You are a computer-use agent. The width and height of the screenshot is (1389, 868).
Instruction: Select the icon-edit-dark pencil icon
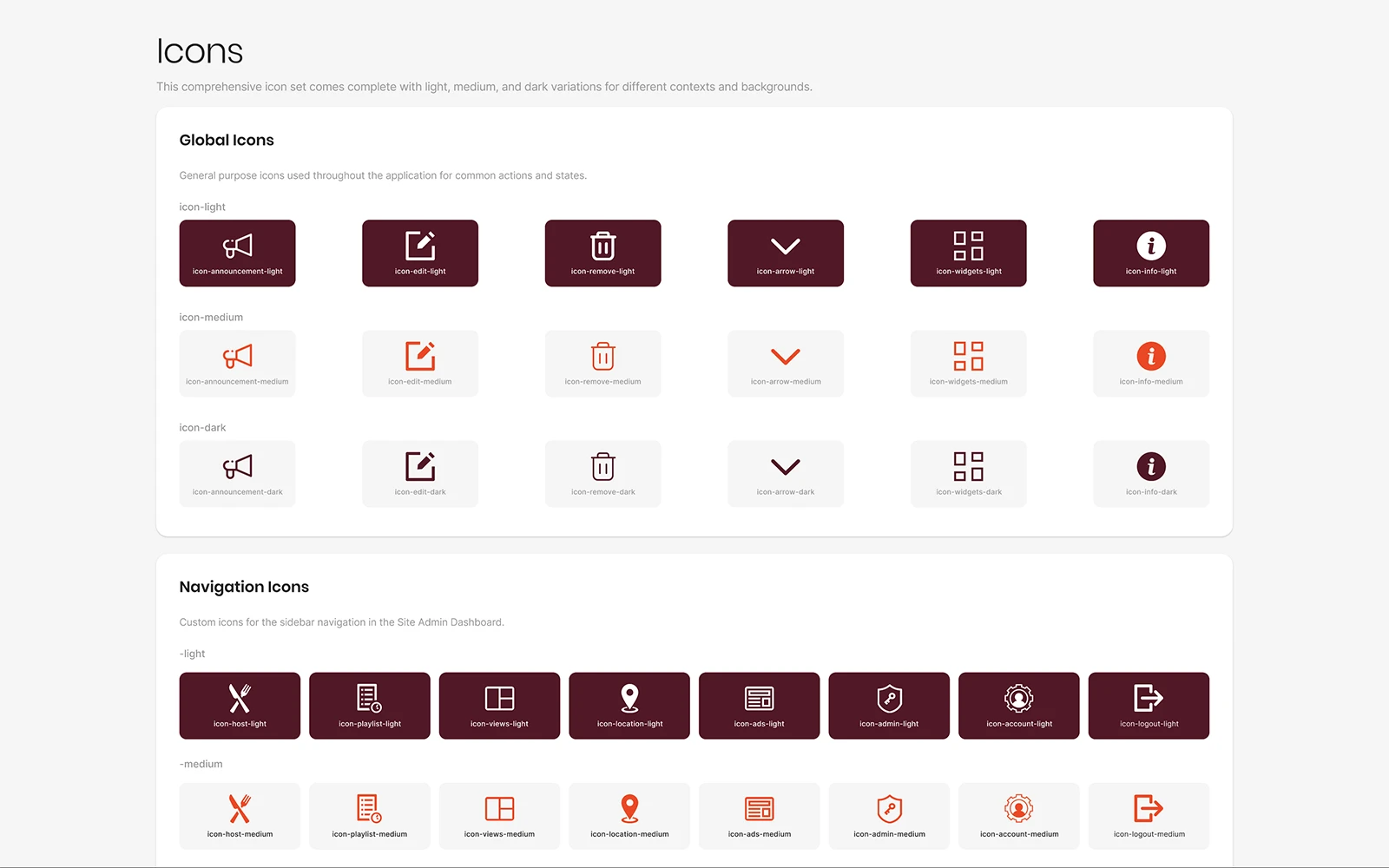(420, 466)
